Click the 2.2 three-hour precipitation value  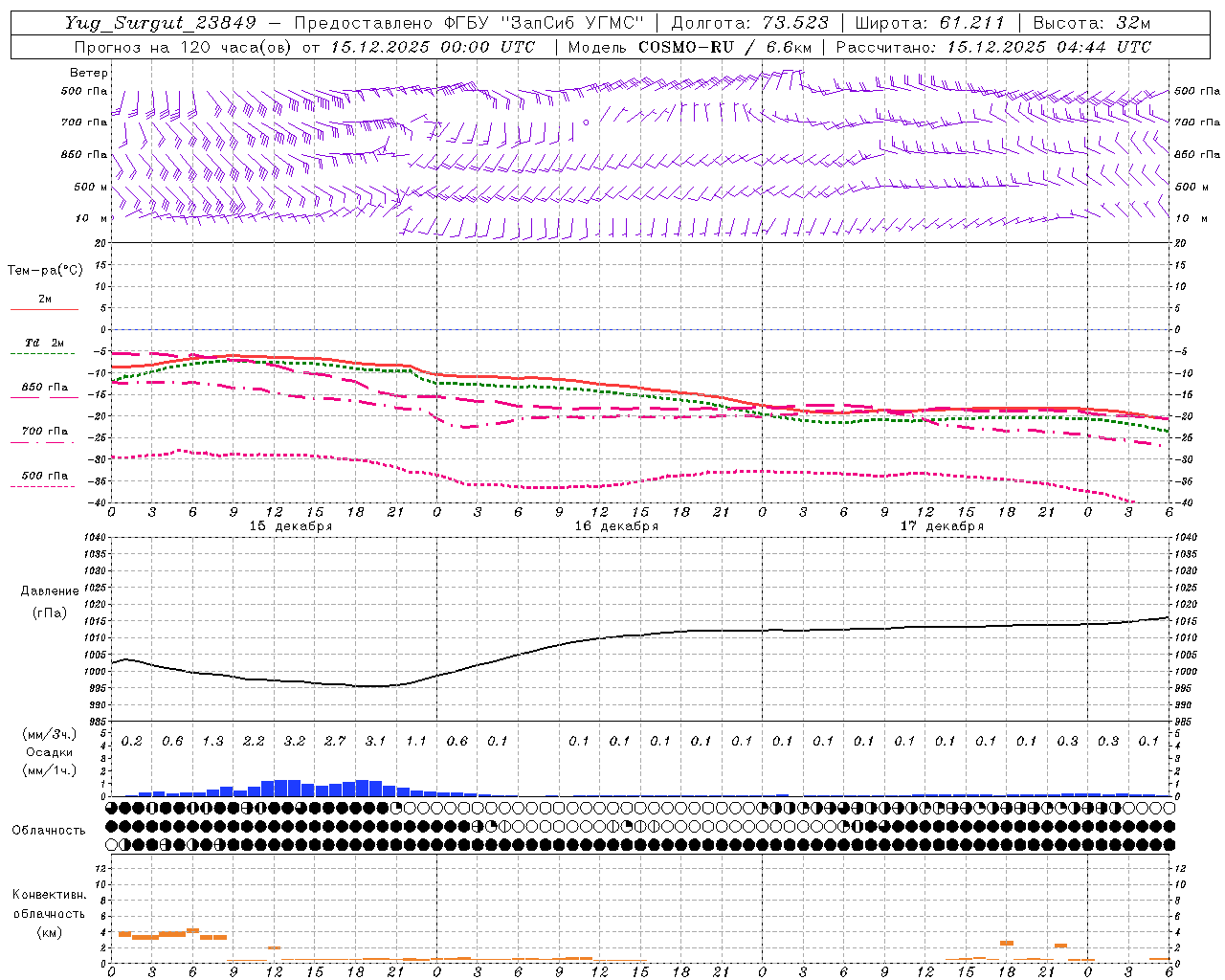pos(254,741)
